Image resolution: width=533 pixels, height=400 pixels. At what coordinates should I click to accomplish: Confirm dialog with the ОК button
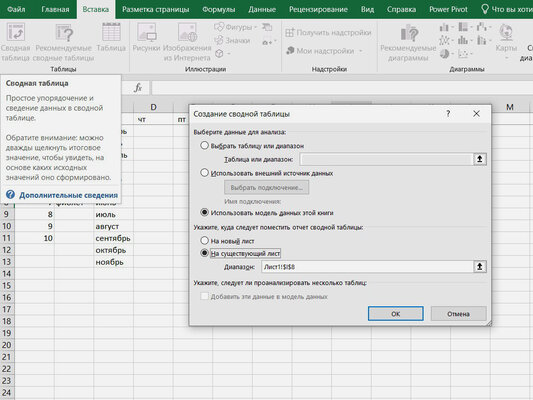(396, 313)
